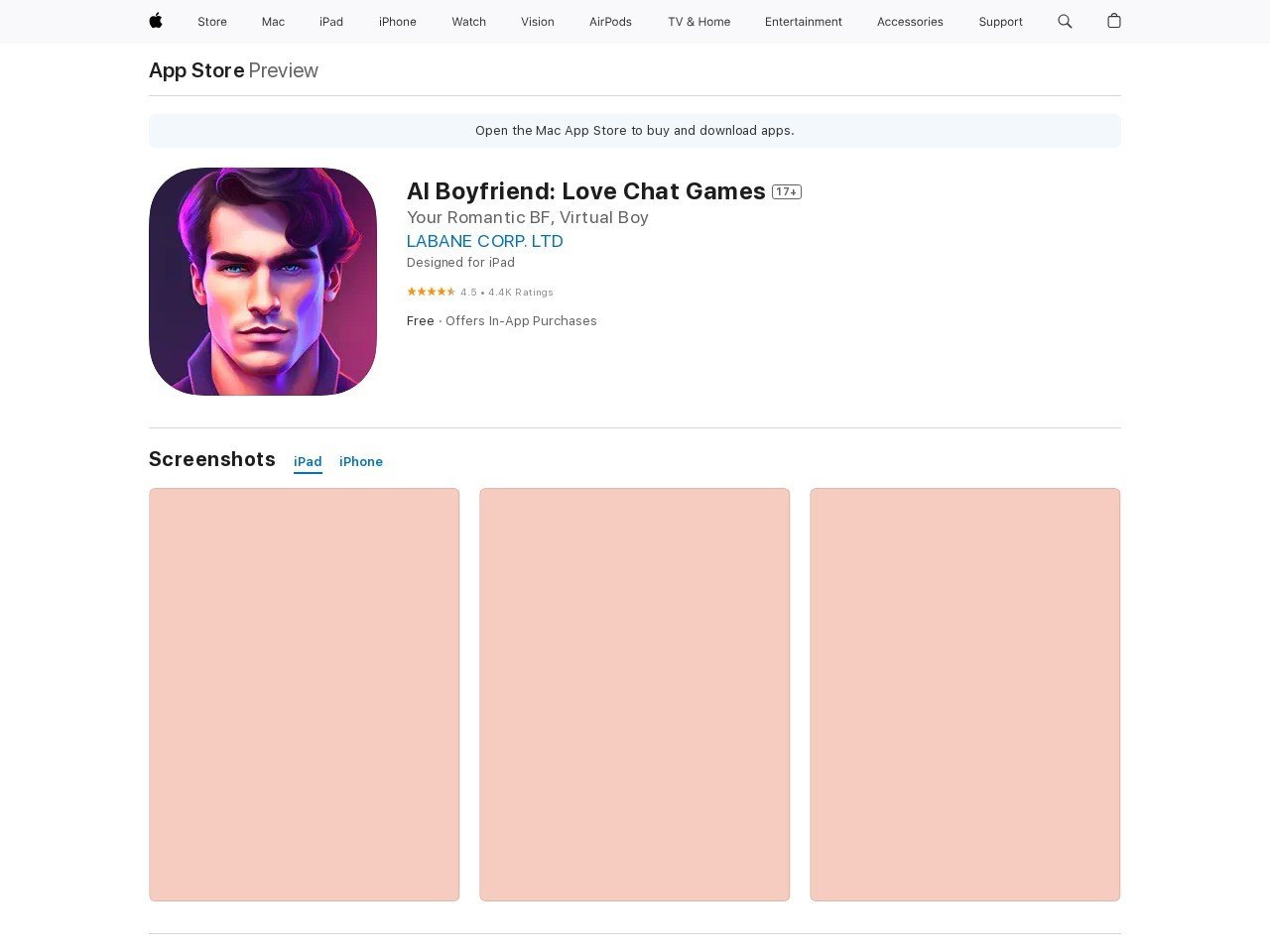
Task: Click the 'Screenshots' heading
Action: click(x=212, y=459)
